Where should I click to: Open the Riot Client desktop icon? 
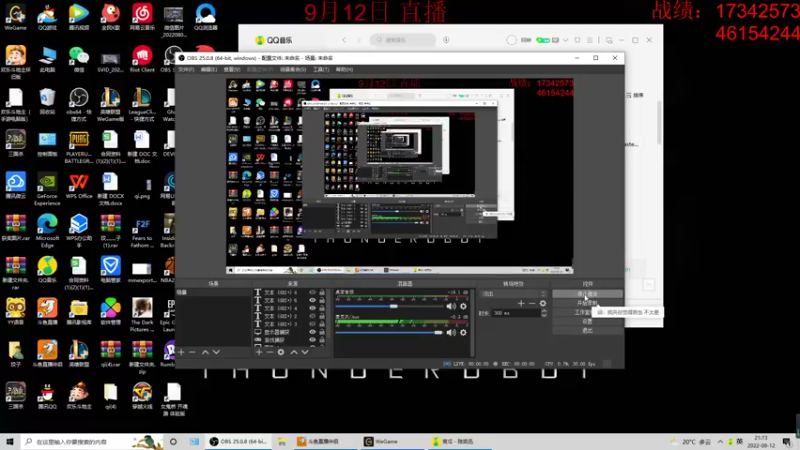click(x=142, y=59)
